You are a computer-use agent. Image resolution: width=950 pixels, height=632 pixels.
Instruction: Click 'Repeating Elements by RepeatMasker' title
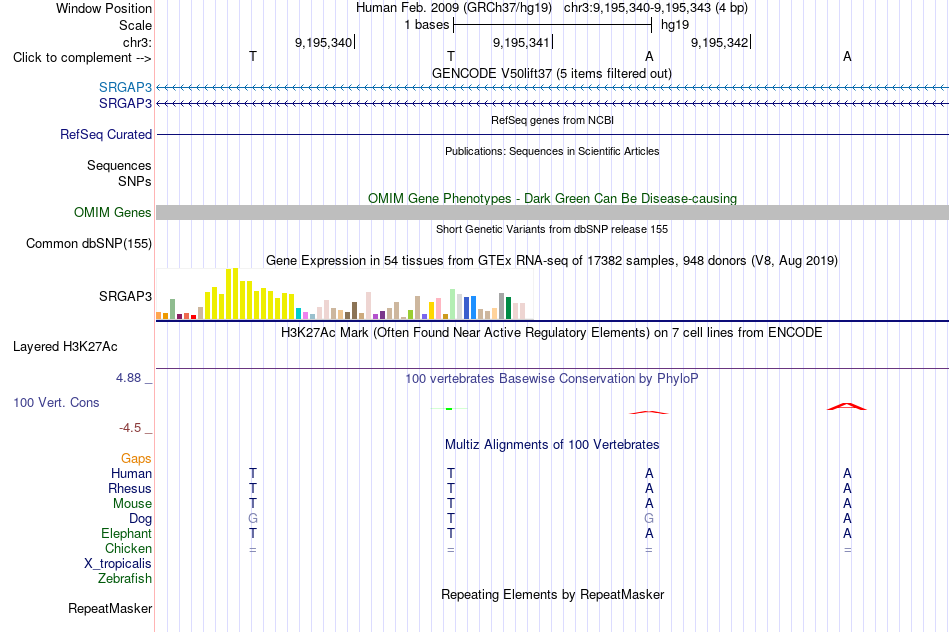[553, 594]
